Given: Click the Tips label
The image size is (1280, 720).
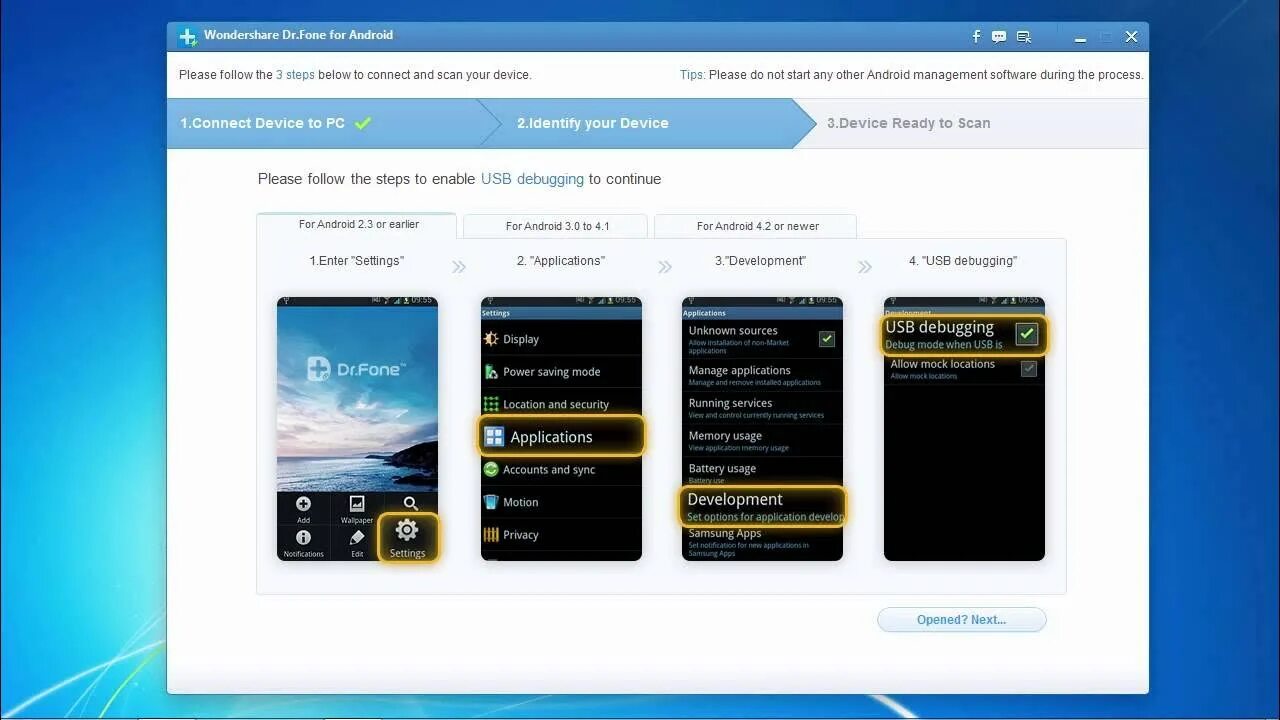Looking at the screenshot, I should pyautogui.click(x=692, y=75).
